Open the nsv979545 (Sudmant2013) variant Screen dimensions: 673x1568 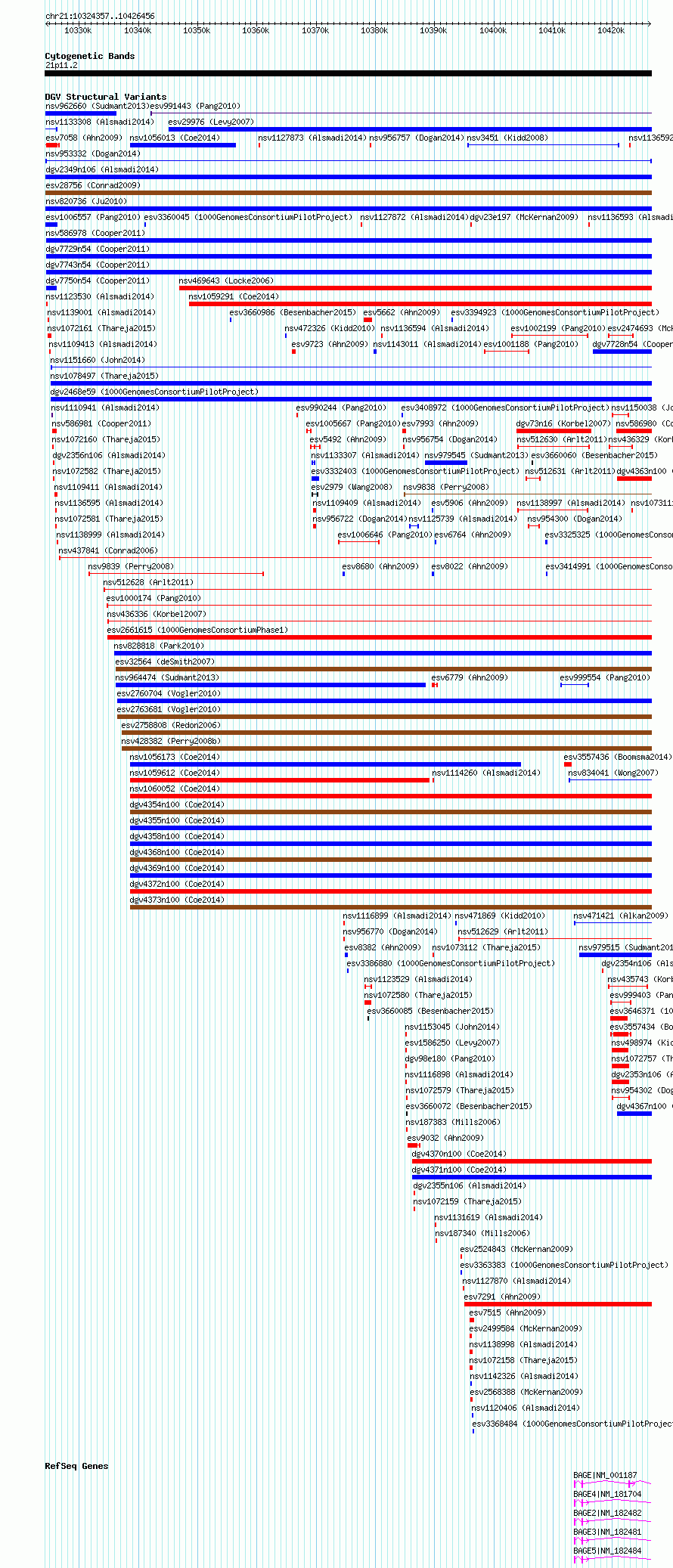pos(476,456)
